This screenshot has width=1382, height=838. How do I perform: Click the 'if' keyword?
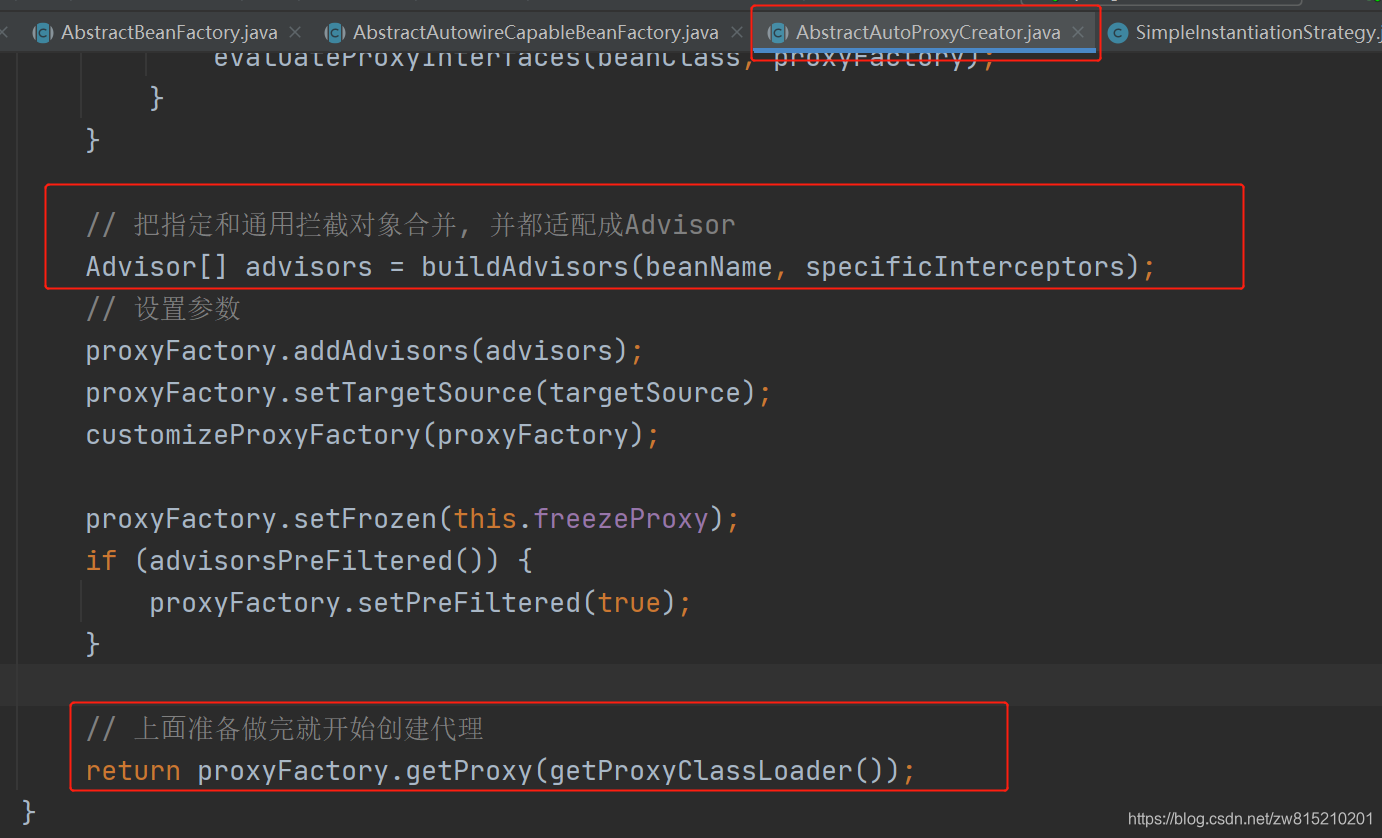(x=101, y=561)
